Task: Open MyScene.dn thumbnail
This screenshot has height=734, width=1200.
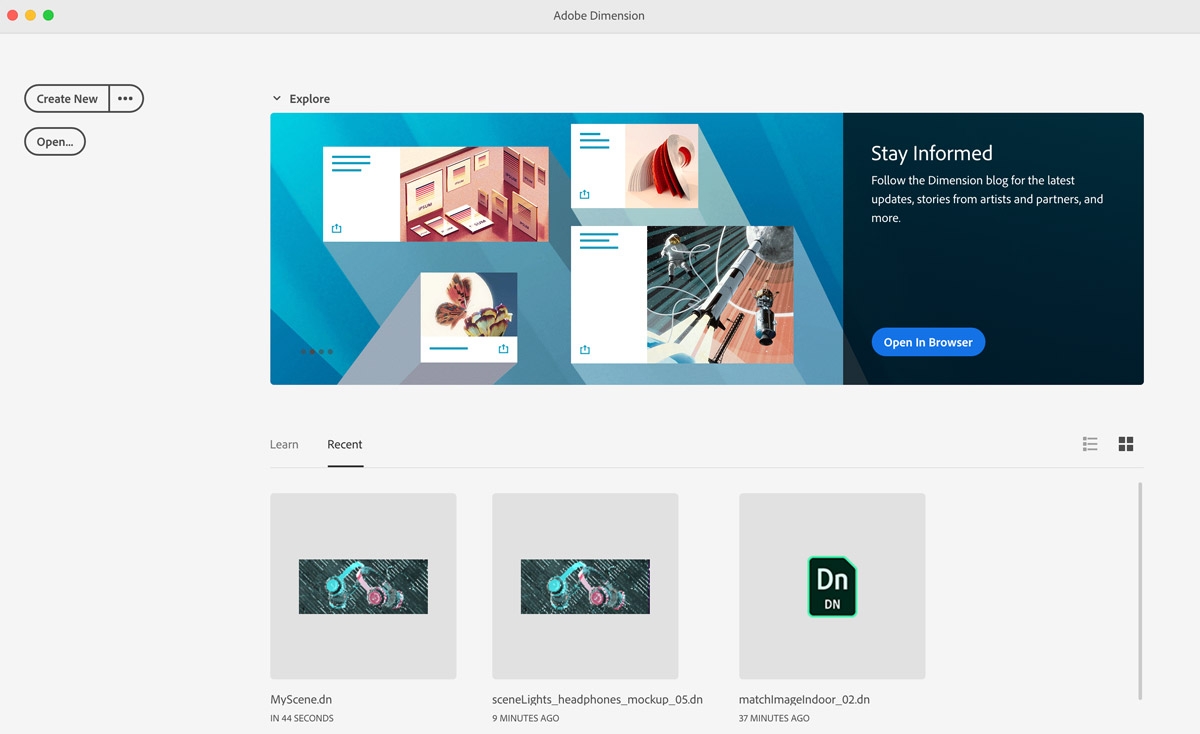Action: click(363, 586)
